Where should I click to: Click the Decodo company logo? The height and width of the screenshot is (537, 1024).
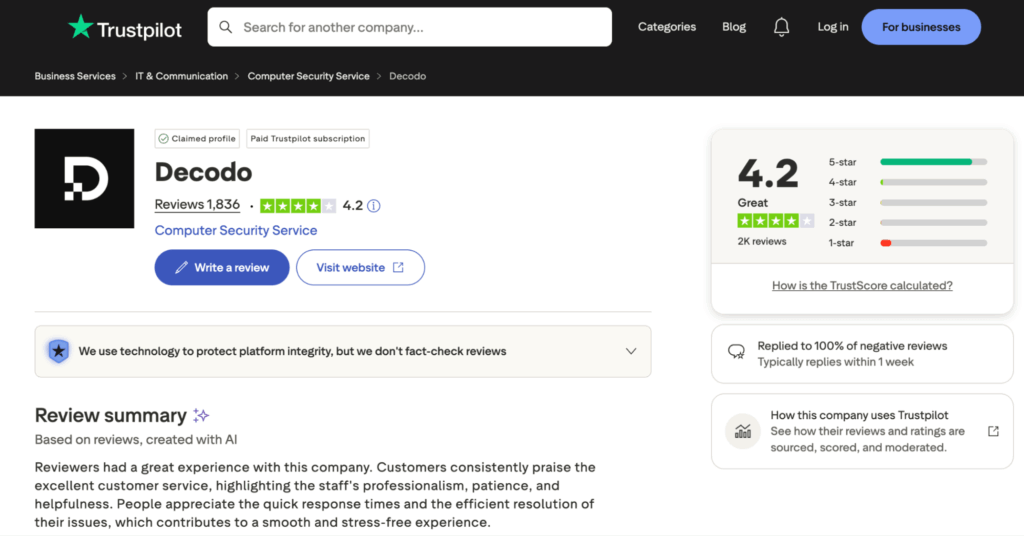pos(84,178)
